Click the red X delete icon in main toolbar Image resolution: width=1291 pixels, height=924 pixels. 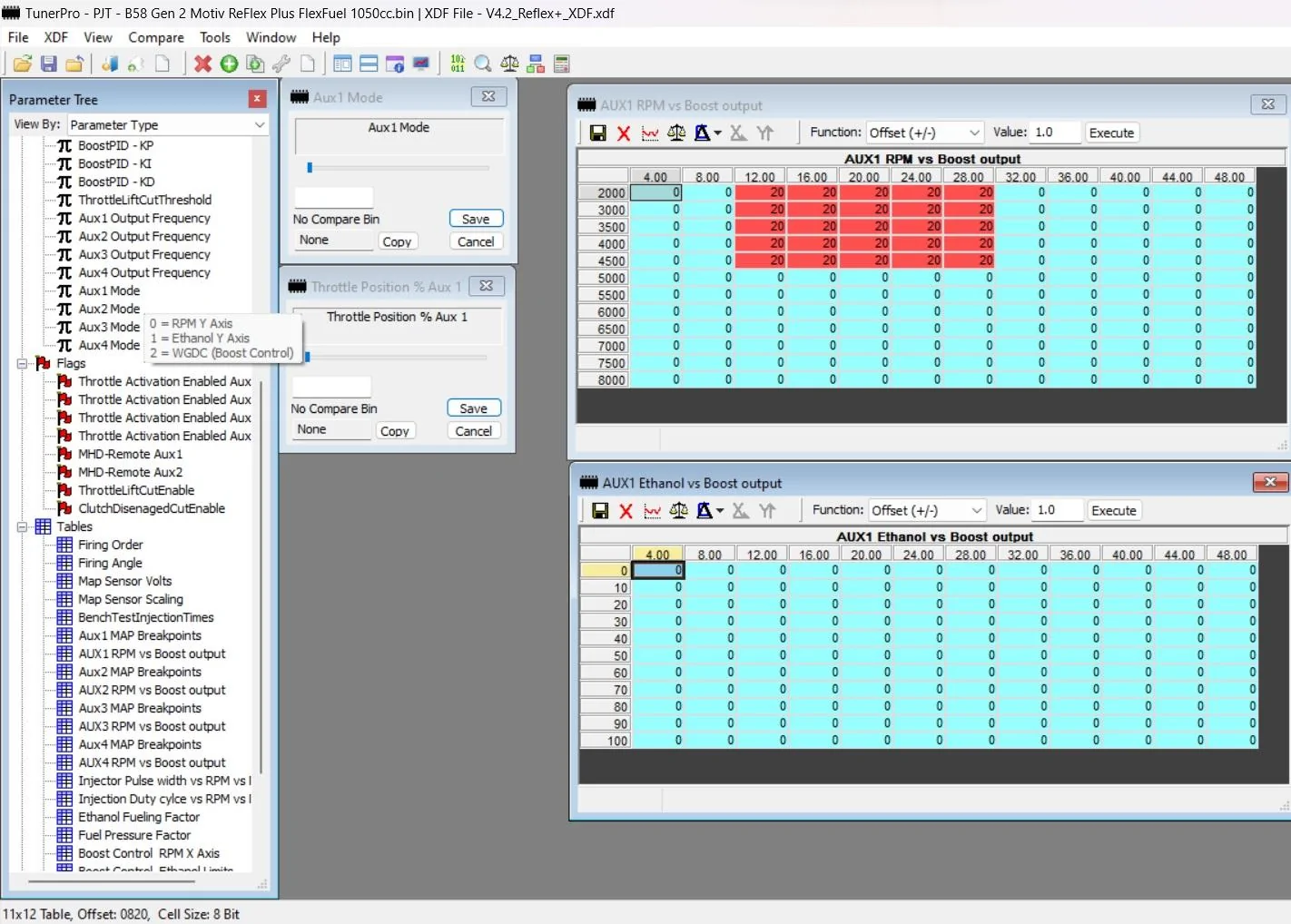tap(203, 64)
